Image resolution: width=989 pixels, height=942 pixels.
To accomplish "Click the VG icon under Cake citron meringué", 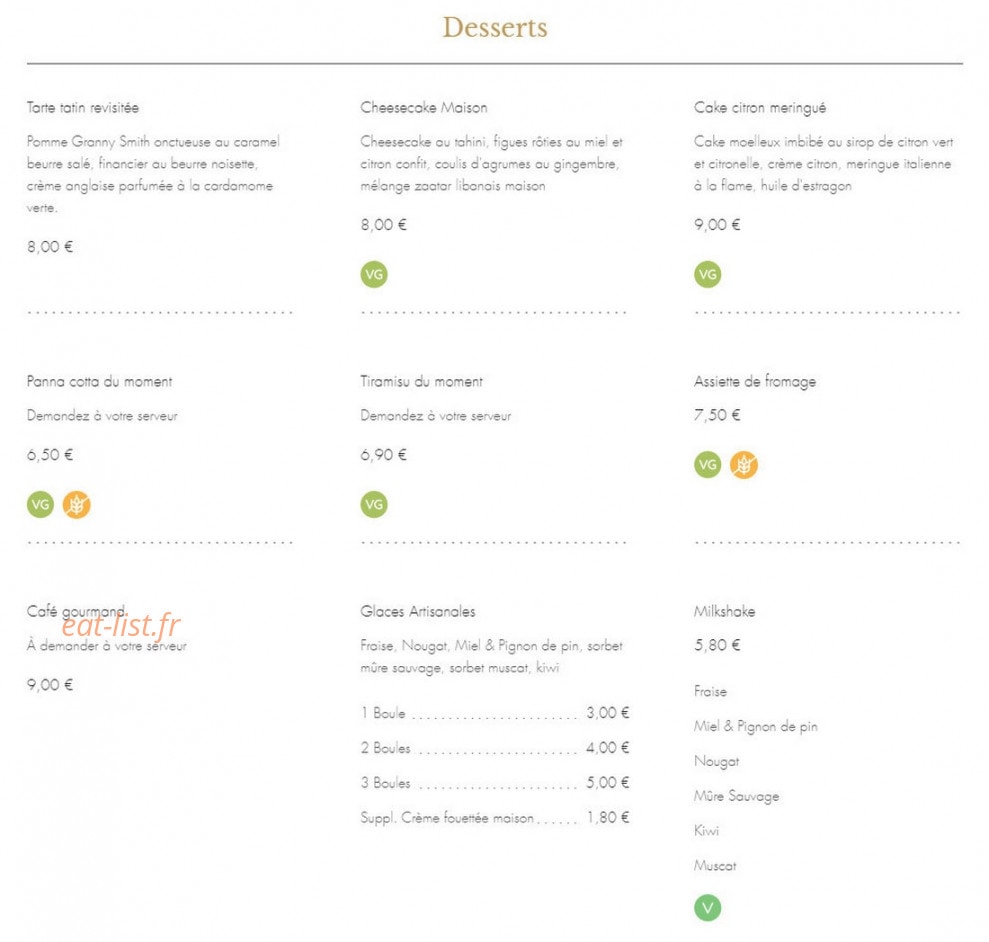I will tap(708, 274).
